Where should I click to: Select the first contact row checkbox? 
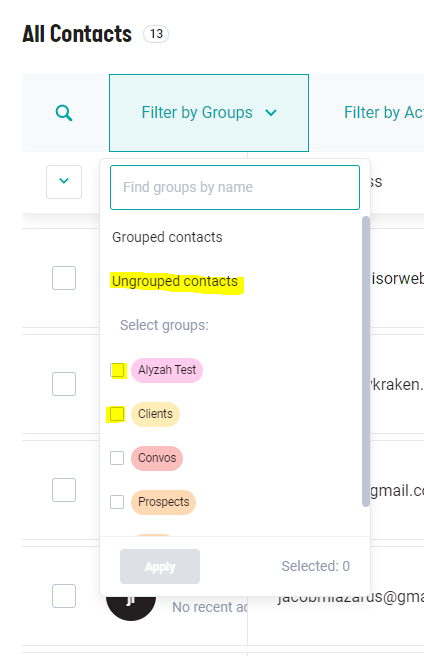coord(64,278)
